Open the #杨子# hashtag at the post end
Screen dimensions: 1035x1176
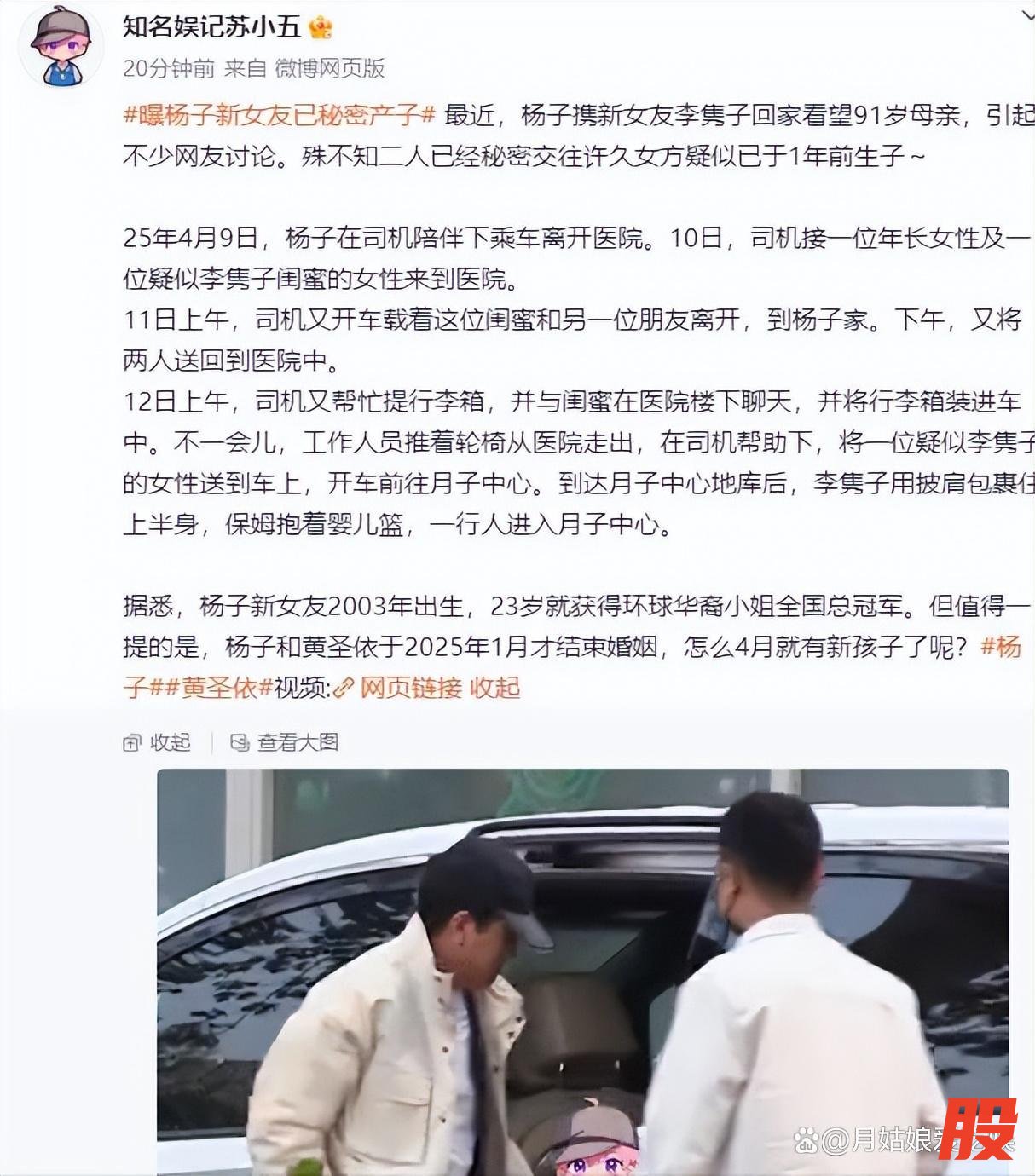click(1001, 647)
